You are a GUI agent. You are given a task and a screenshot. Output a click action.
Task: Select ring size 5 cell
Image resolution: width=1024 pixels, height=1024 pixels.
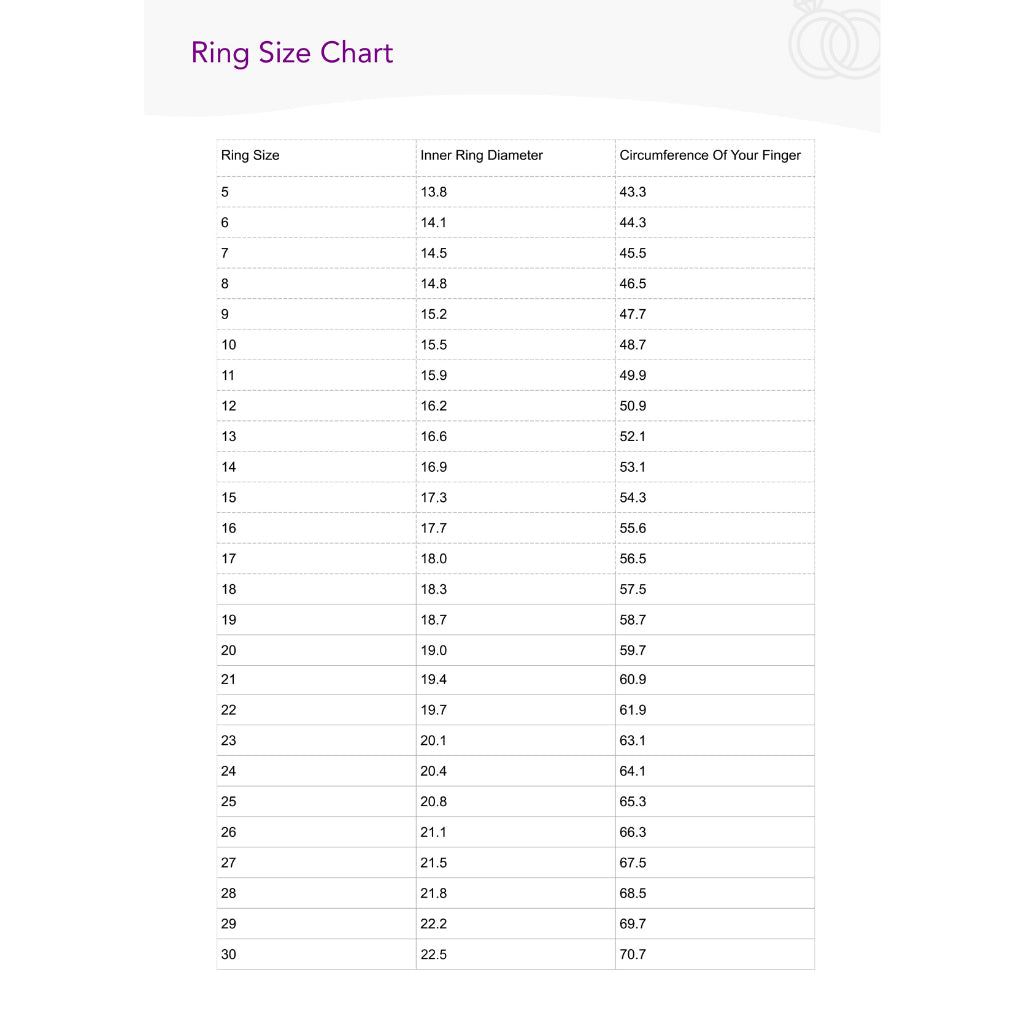pyautogui.click(x=225, y=192)
